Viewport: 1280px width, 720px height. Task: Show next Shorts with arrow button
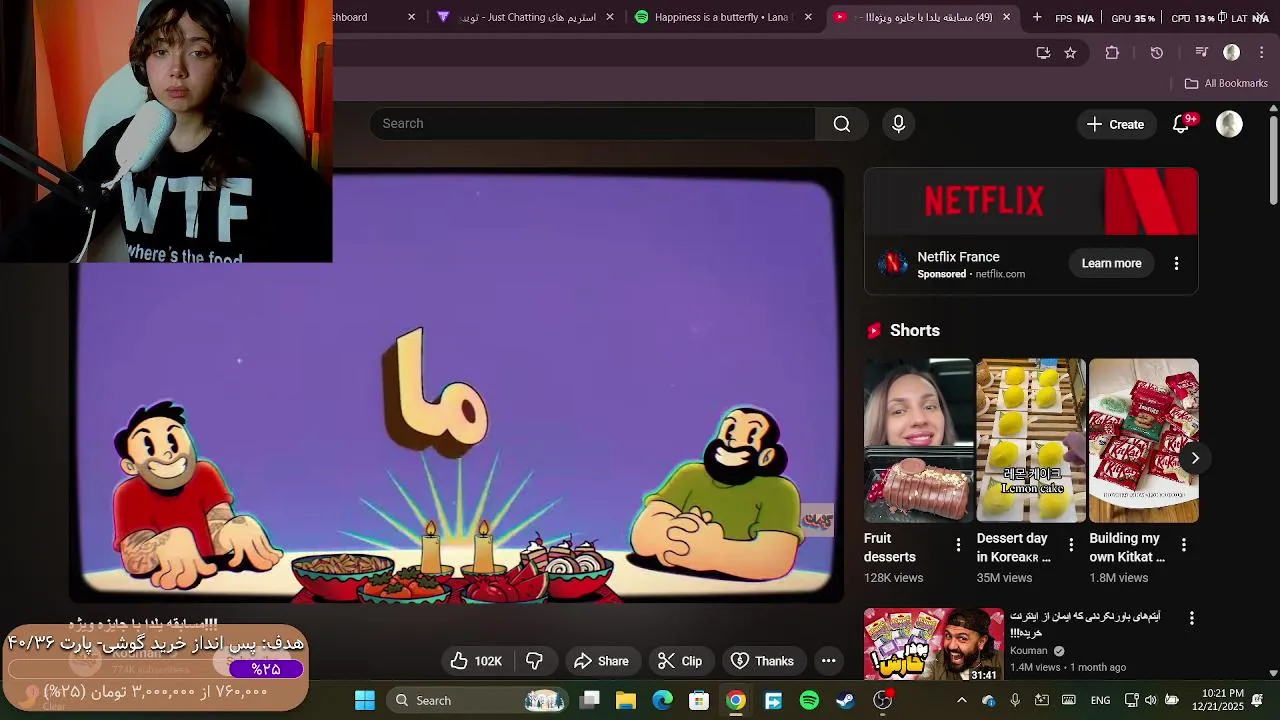pos(1195,458)
